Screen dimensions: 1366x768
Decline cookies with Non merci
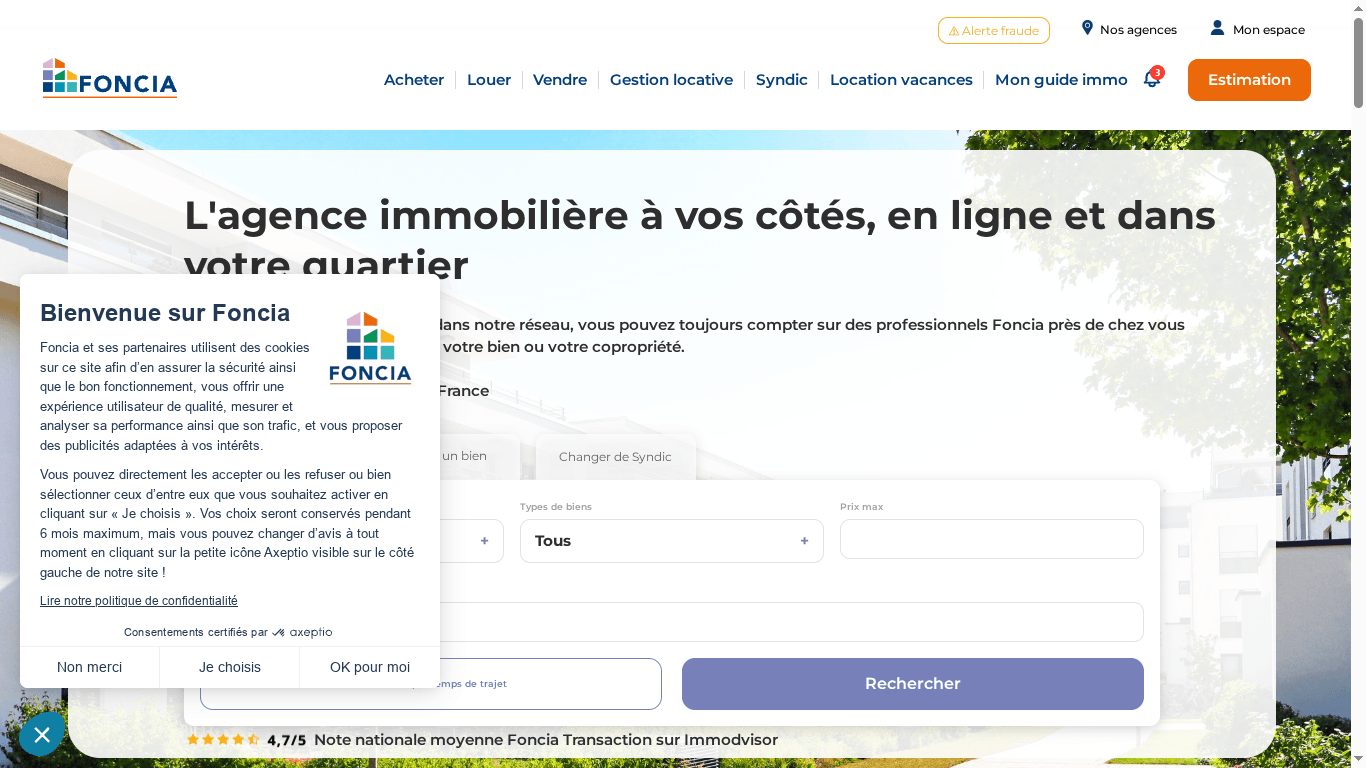(89, 667)
